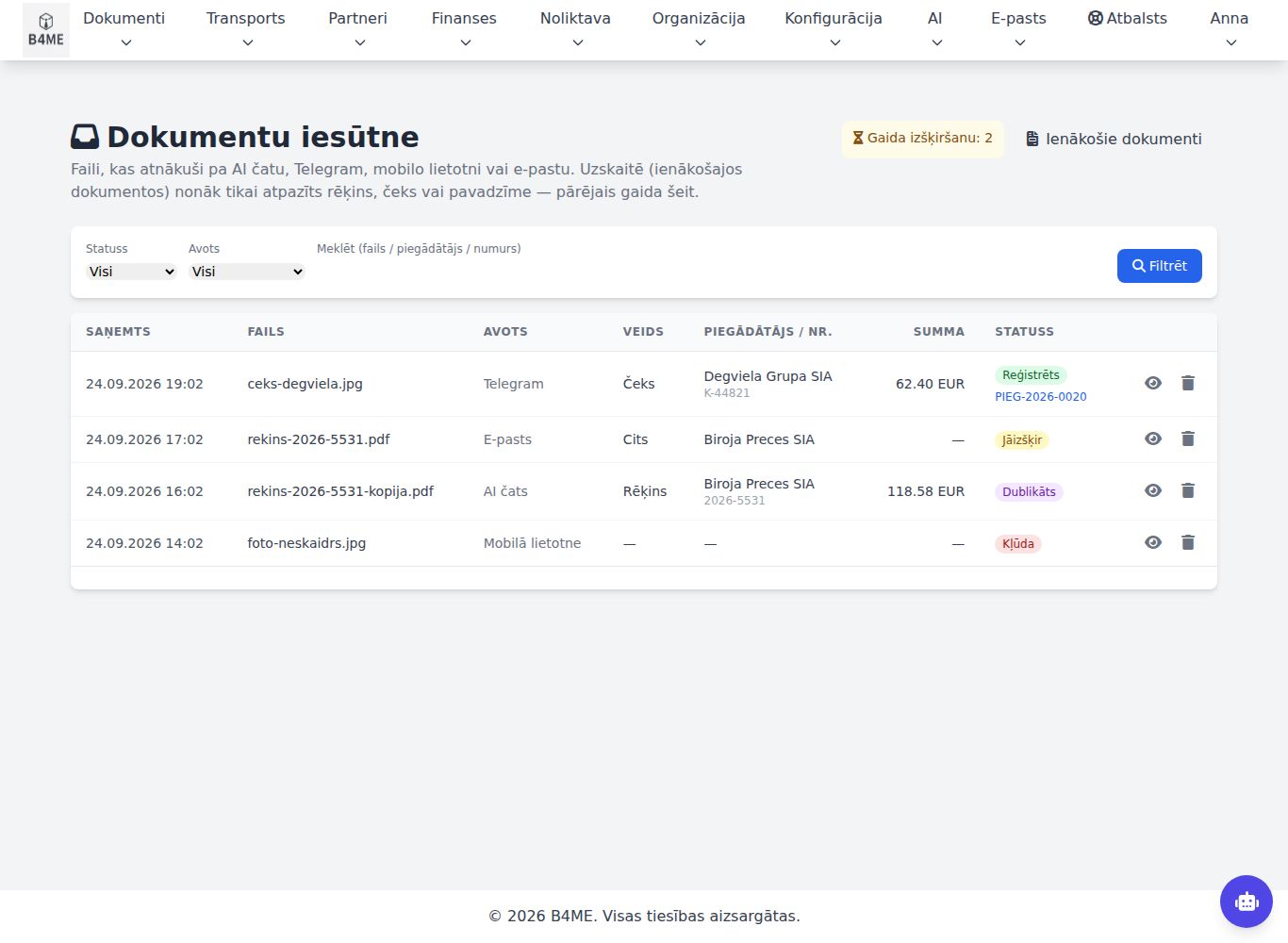The height and width of the screenshot is (943, 1288).
Task: Open the Avots filter dropdown
Action: tap(247, 272)
